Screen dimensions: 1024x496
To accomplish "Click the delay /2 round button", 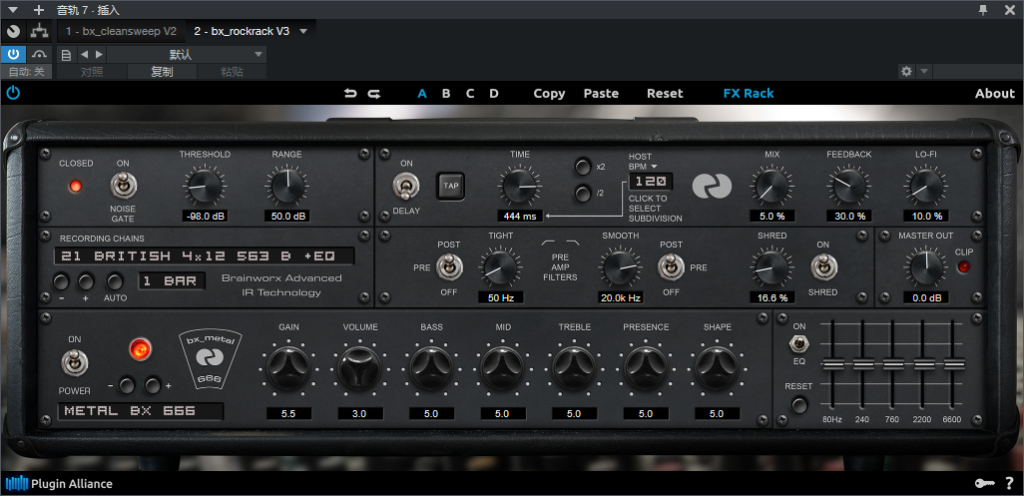I will [x=583, y=194].
